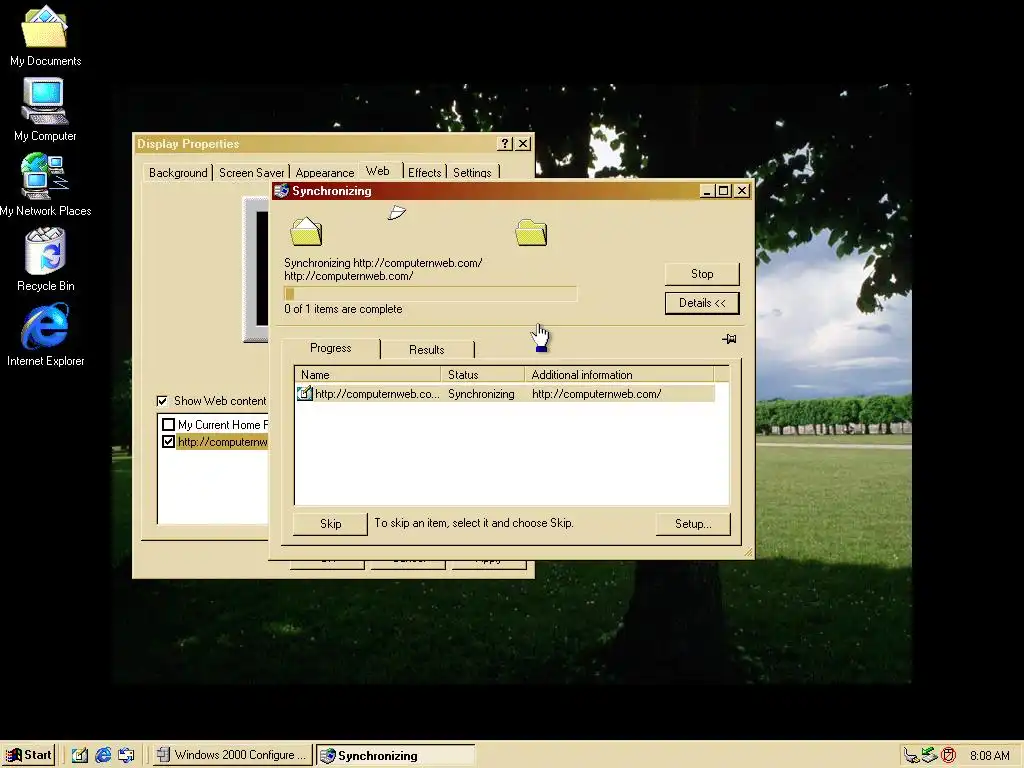Open the Effects tab
The image size is (1024, 768).
tap(424, 172)
